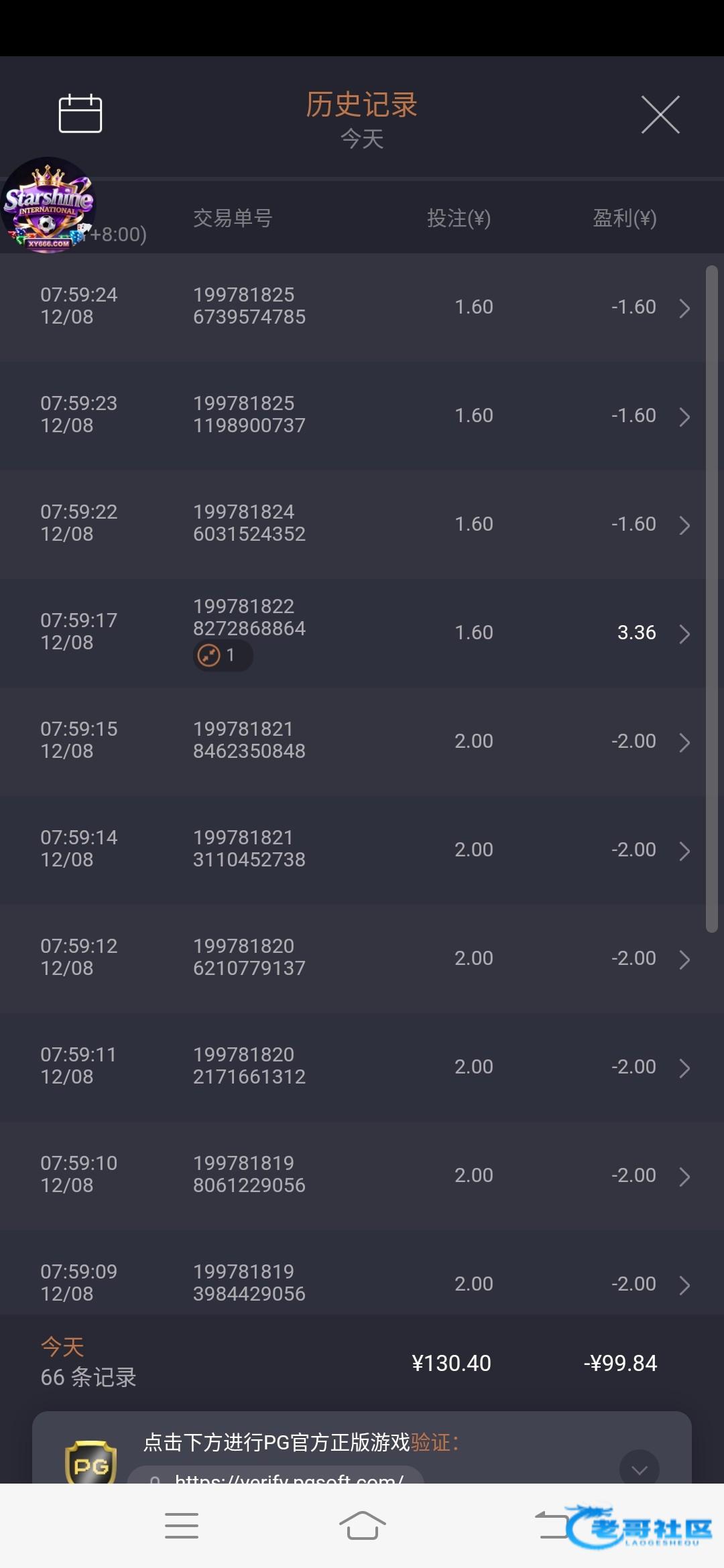Open the Android recent apps menu icon
Image resolution: width=724 pixels, height=1568 pixels.
click(x=182, y=1526)
